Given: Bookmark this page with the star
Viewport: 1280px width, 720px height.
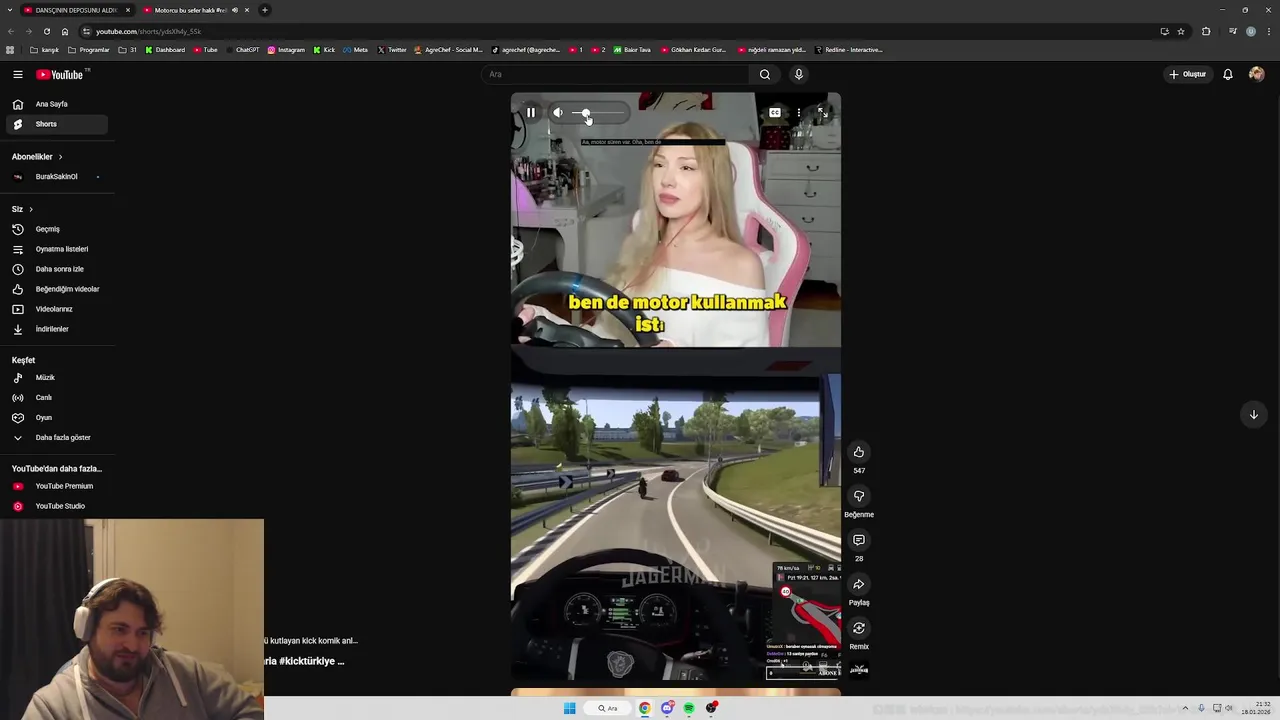Looking at the screenshot, I should point(1181,31).
